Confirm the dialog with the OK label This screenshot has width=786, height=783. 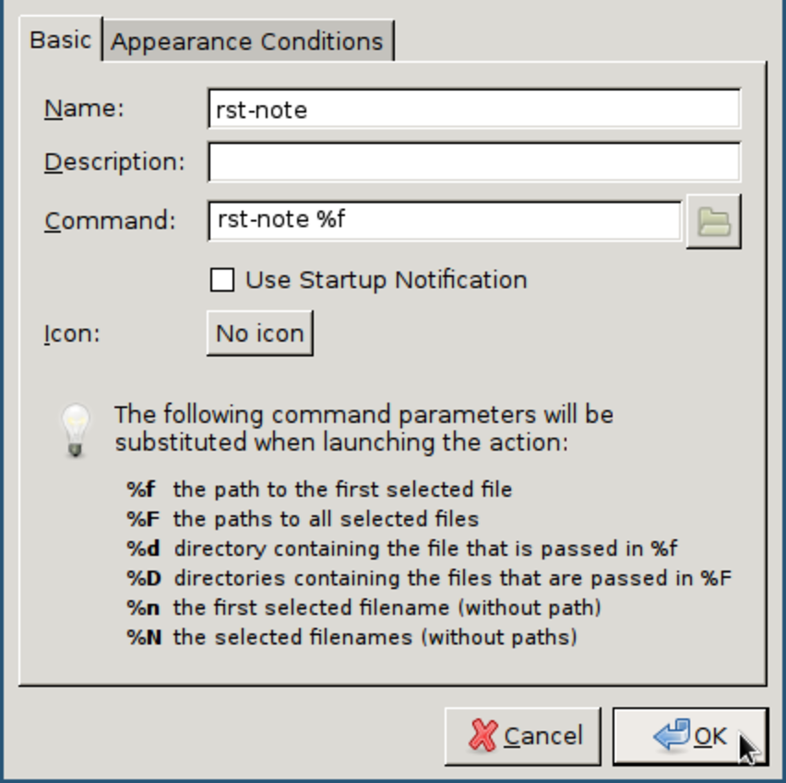[710, 737]
